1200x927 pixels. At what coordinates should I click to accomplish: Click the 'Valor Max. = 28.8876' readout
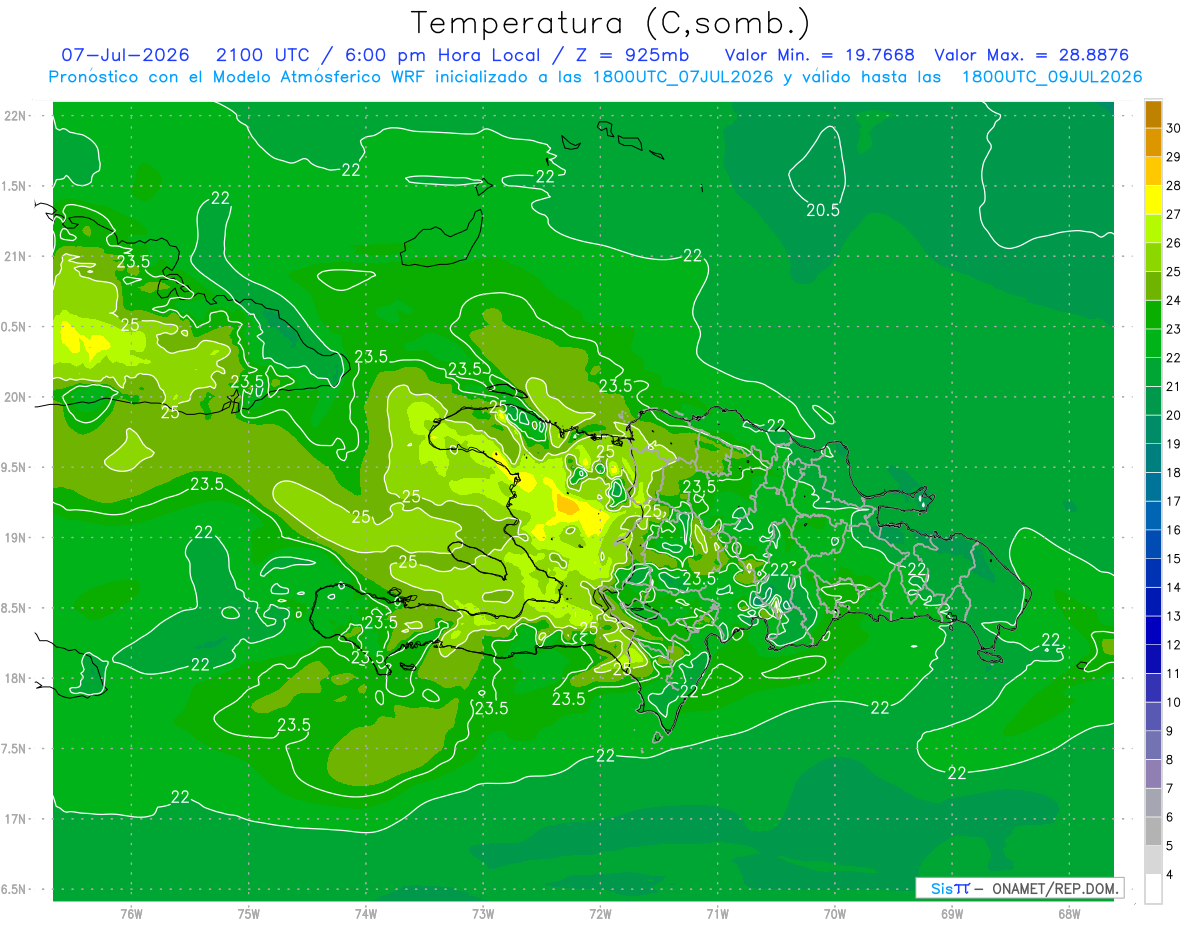coord(1032,55)
